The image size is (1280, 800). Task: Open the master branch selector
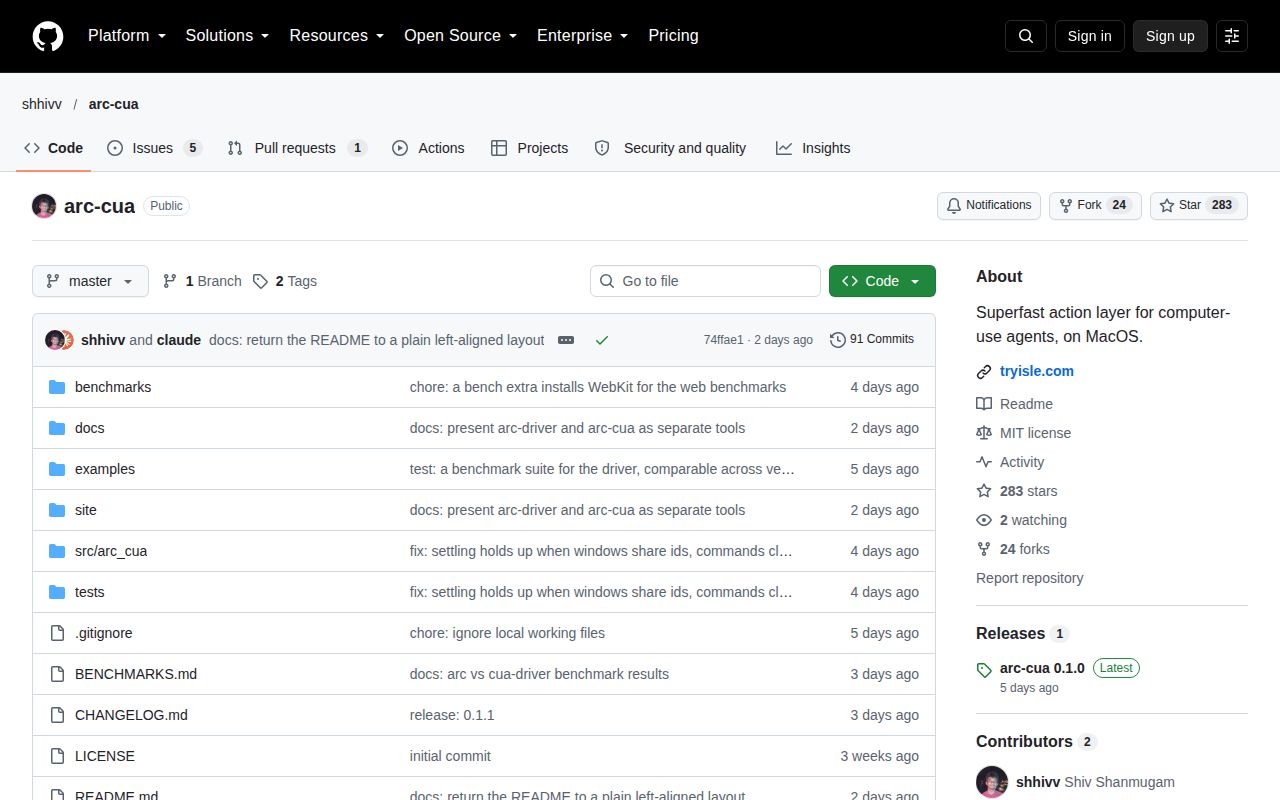[x=90, y=281]
